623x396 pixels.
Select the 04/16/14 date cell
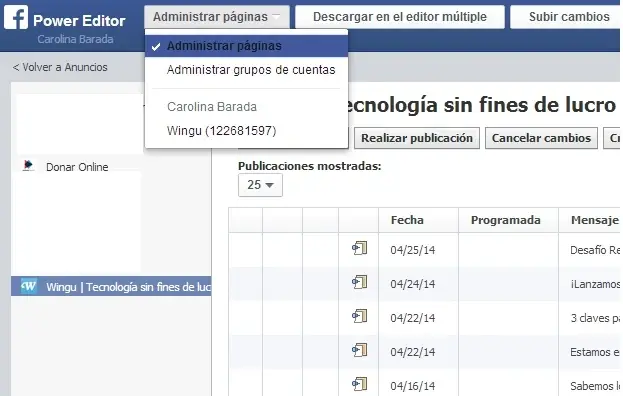click(412, 386)
